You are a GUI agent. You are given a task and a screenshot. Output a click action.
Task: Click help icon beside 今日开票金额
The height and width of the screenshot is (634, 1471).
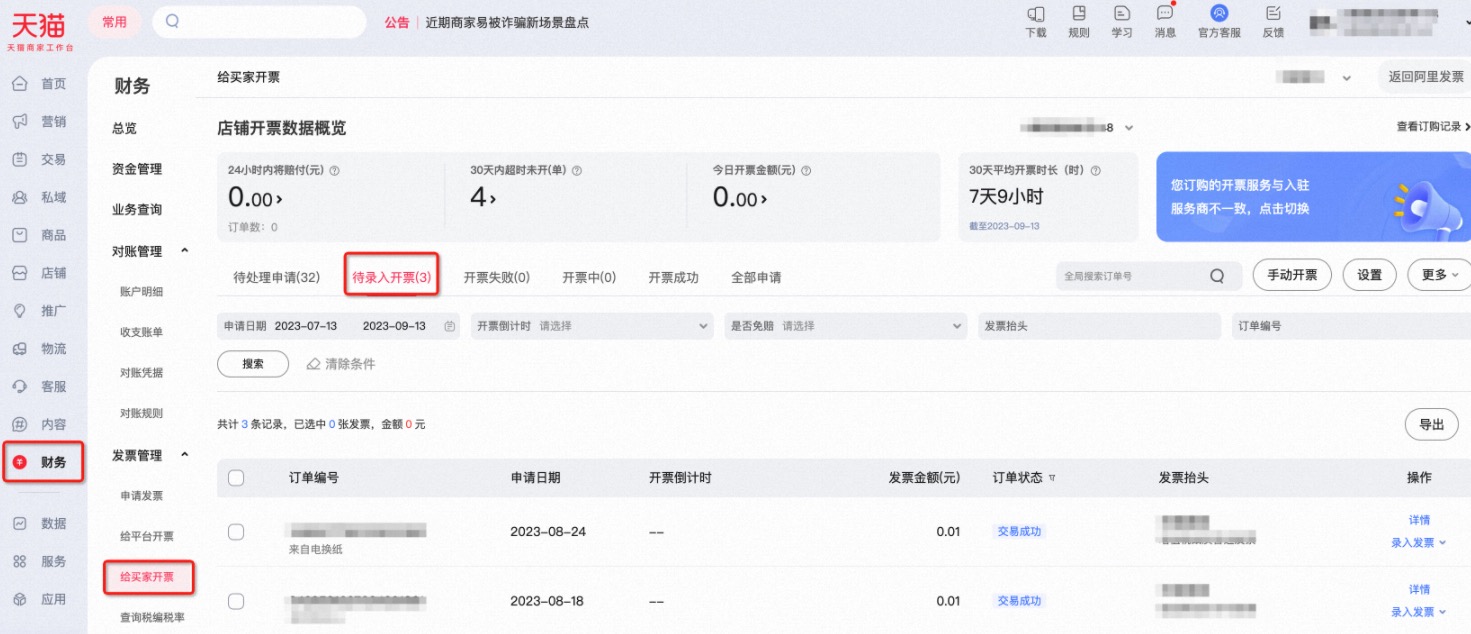[x=806, y=171]
